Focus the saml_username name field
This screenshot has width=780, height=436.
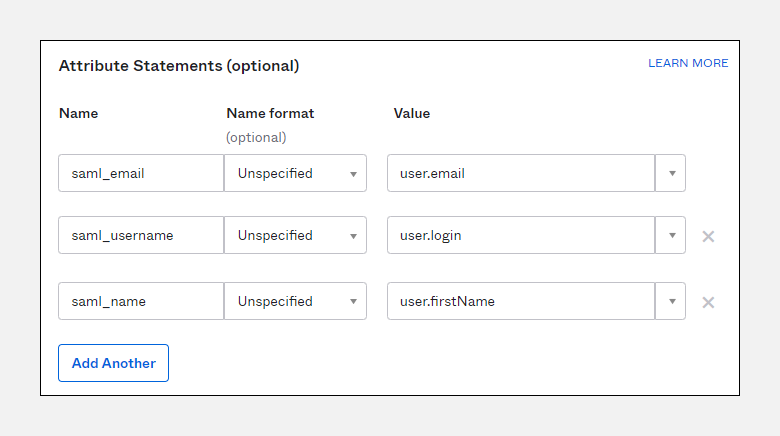pos(141,236)
